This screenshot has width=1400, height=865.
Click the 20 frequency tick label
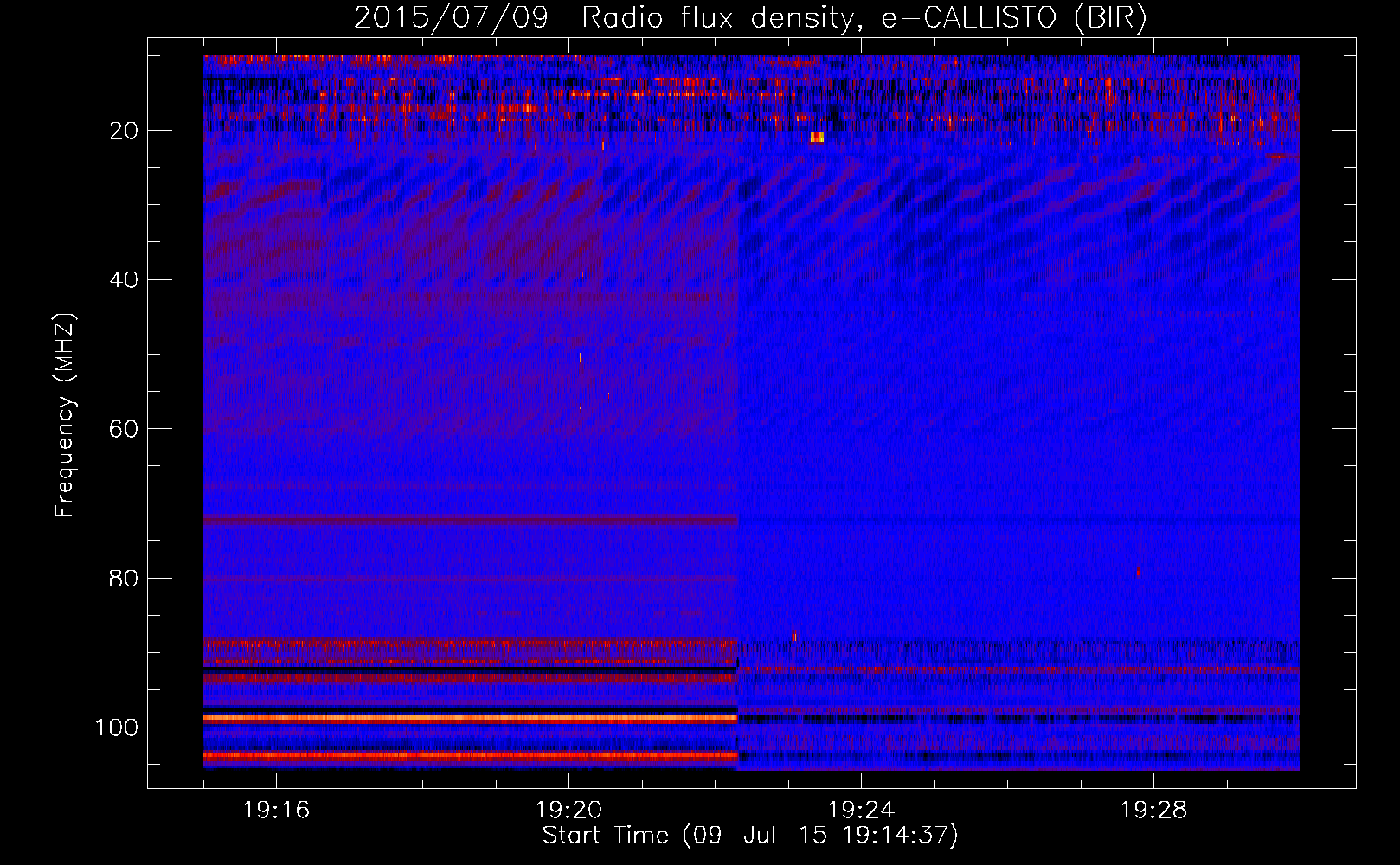(123, 131)
